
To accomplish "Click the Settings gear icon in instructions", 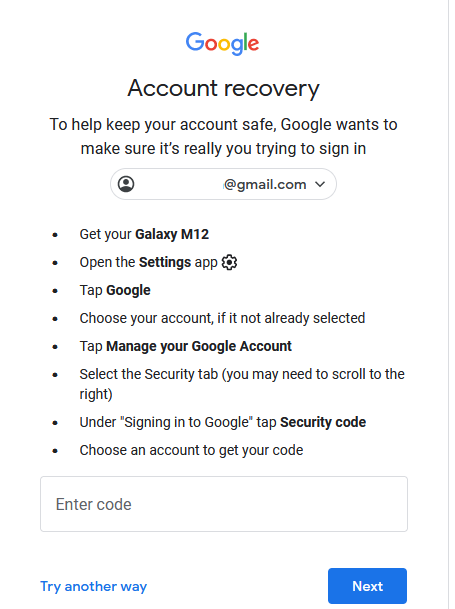I will click(229, 263).
